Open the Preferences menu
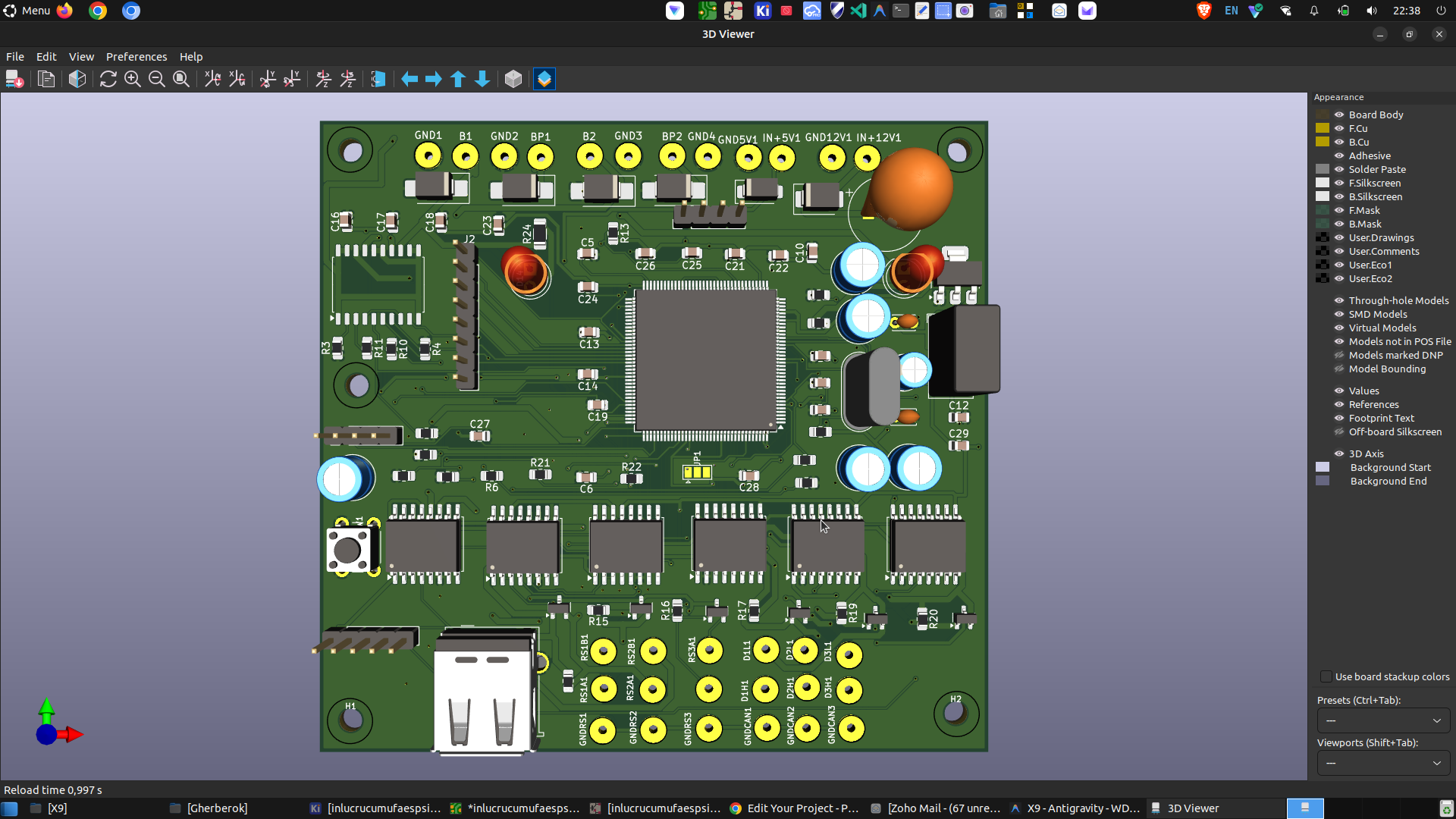 tap(136, 57)
